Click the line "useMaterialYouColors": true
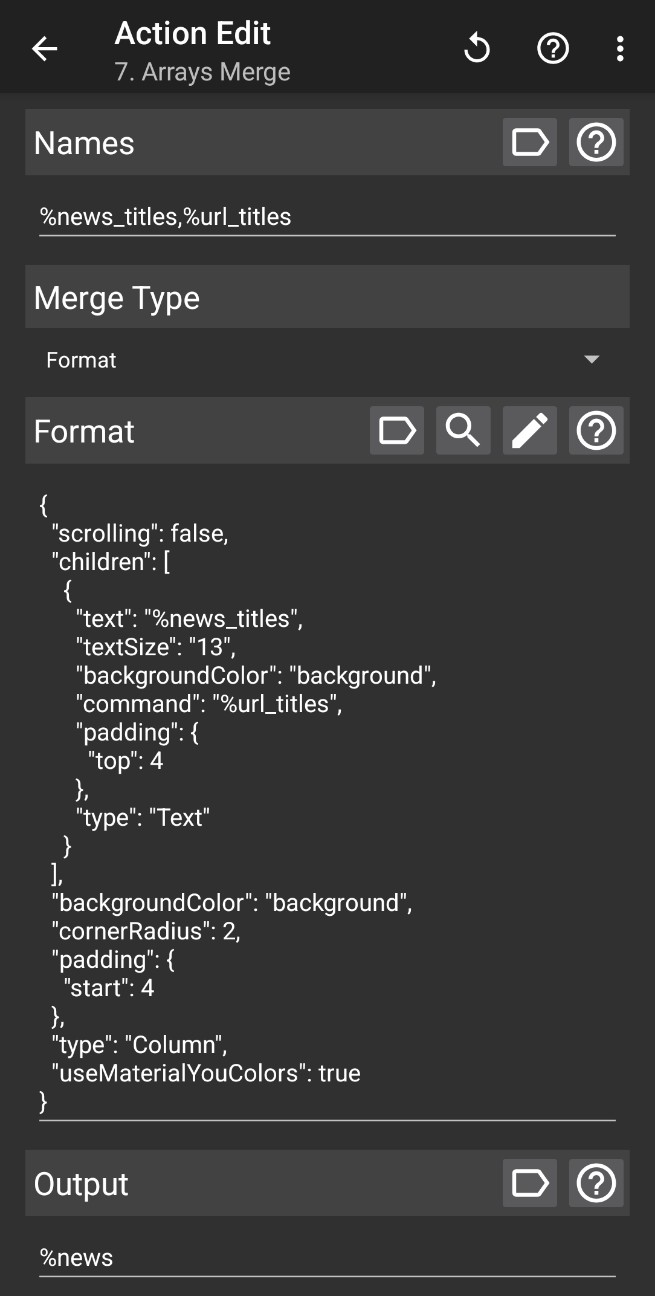This screenshot has width=655, height=1296. coord(206,1073)
